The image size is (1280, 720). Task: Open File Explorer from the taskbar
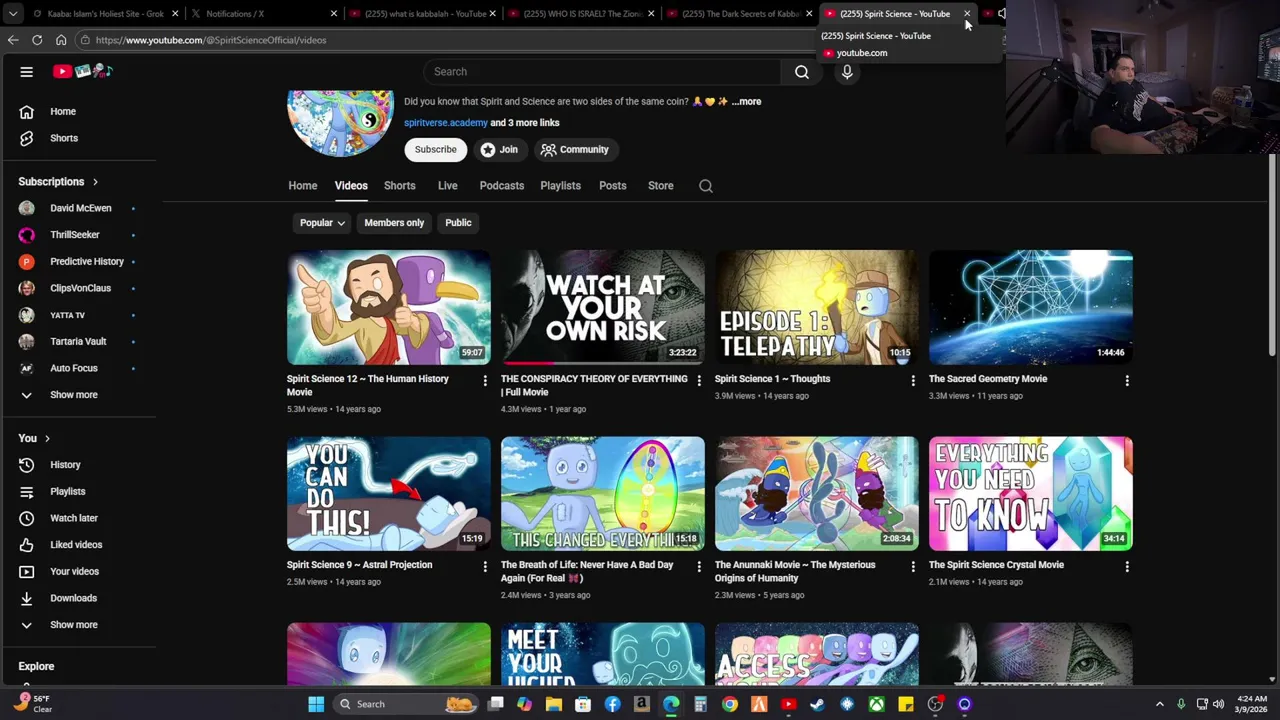[x=554, y=704]
